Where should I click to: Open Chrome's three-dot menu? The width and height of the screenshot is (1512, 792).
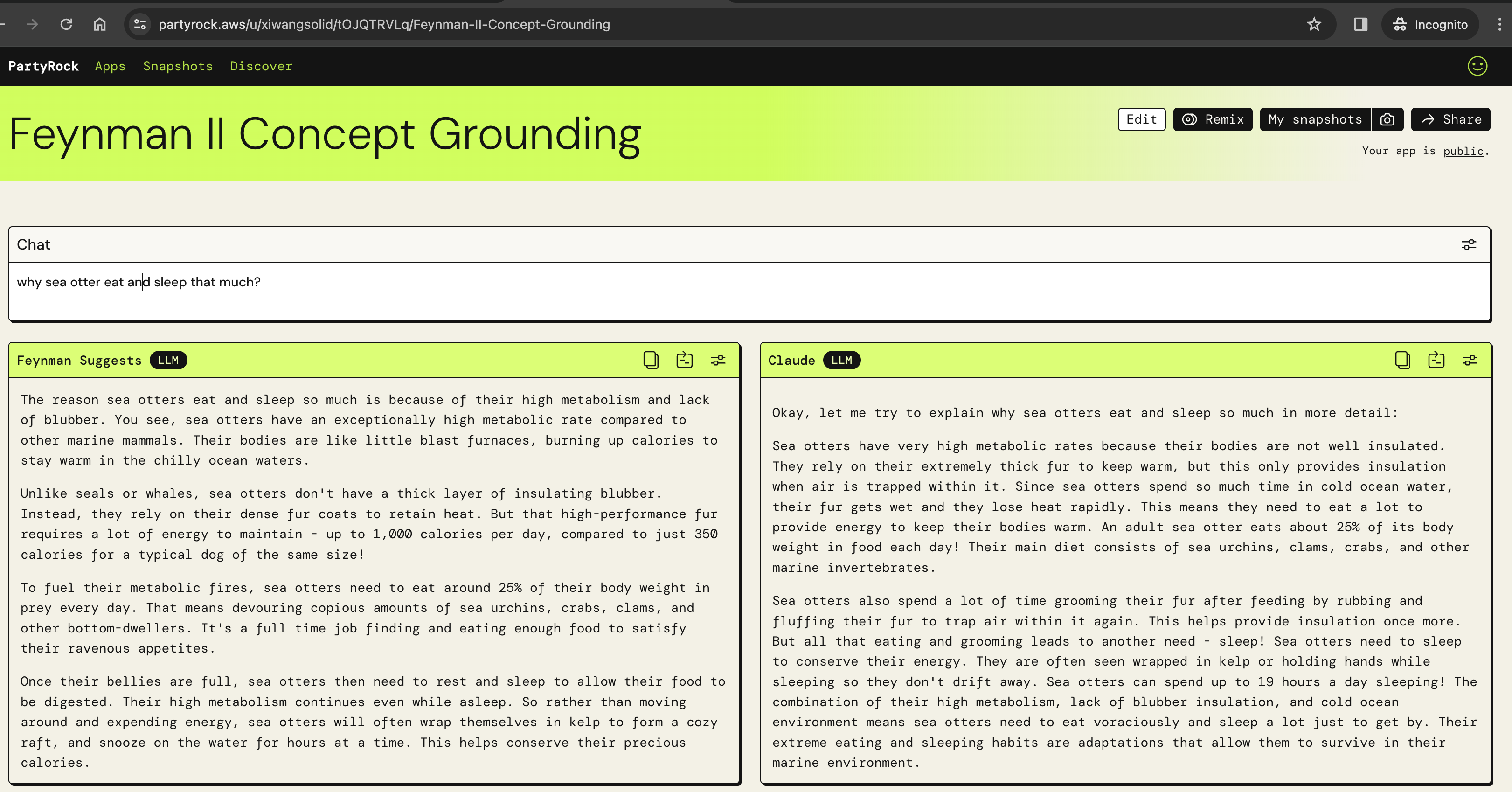(1499, 24)
